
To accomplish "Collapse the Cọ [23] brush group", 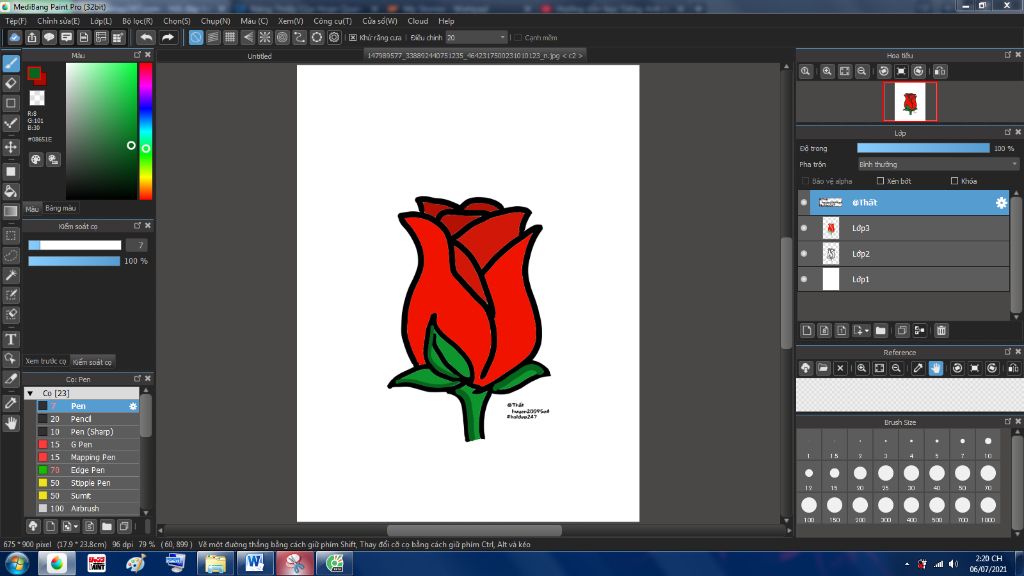I will (x=30, y=393).
